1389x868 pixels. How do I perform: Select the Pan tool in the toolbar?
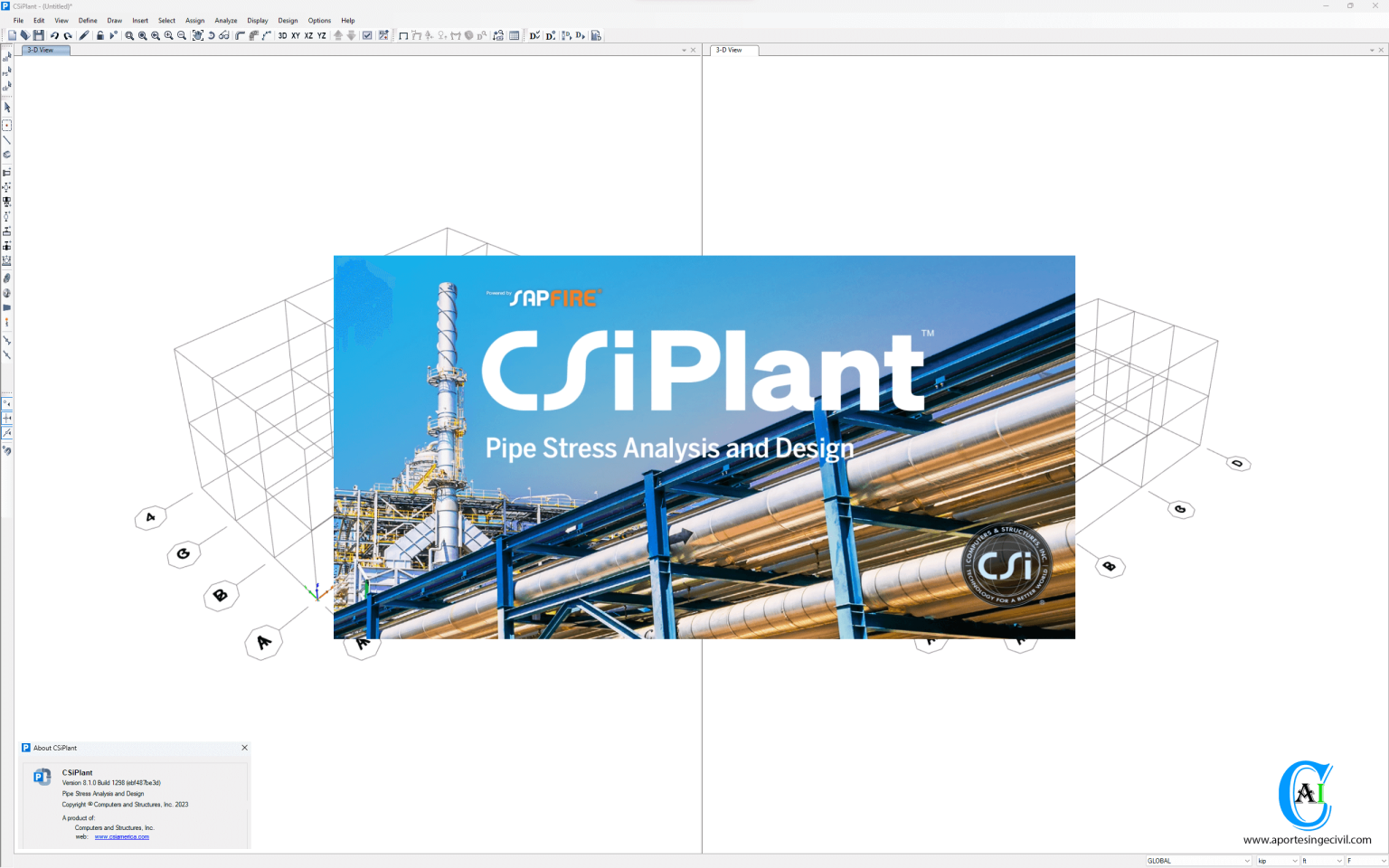pos(198,35)
